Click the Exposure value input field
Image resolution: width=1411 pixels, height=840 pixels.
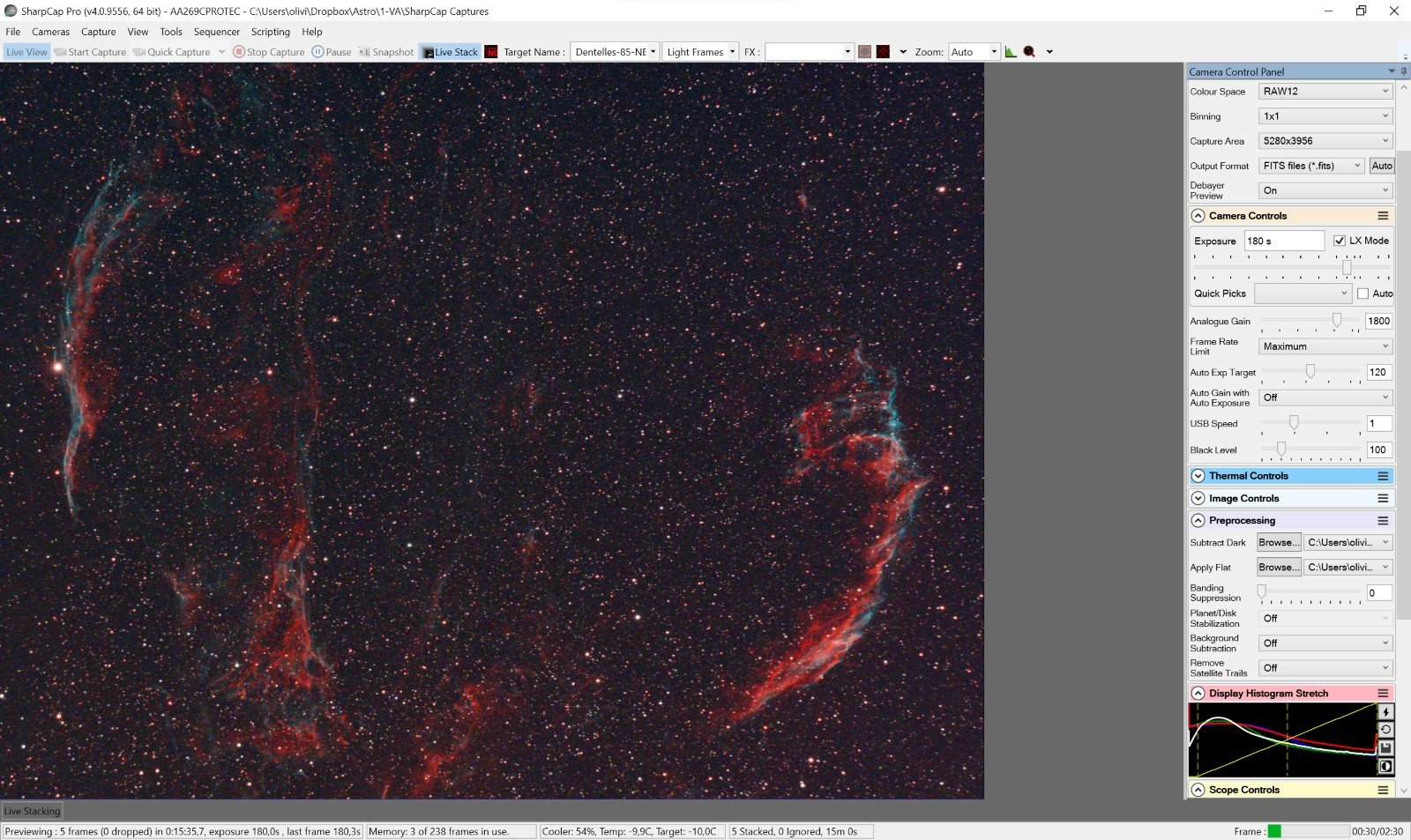pyautogui.click(x=1283, y=241)
